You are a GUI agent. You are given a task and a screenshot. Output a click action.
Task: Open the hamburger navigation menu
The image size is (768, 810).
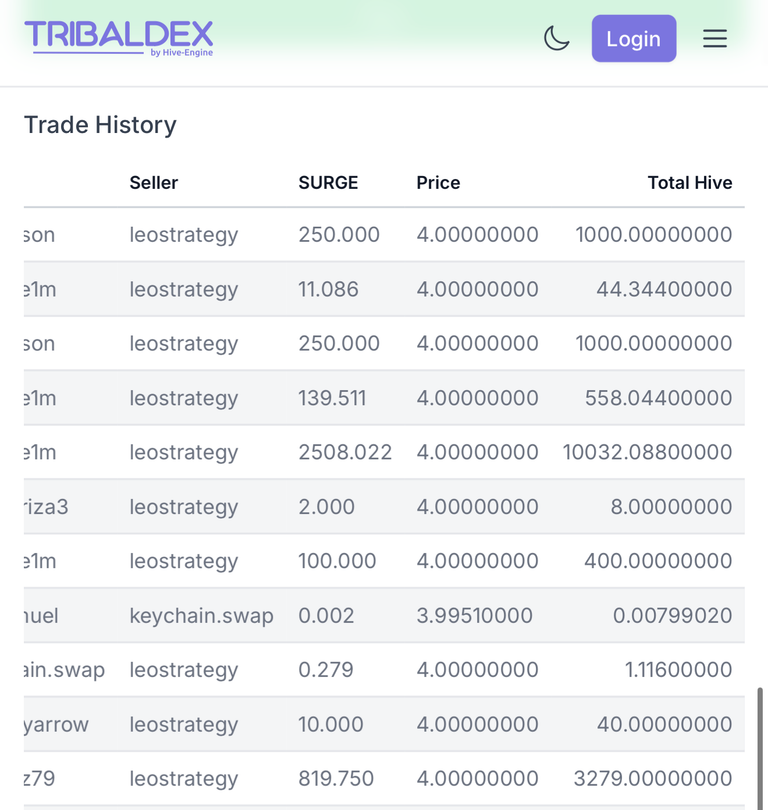[x=715, y=39]
